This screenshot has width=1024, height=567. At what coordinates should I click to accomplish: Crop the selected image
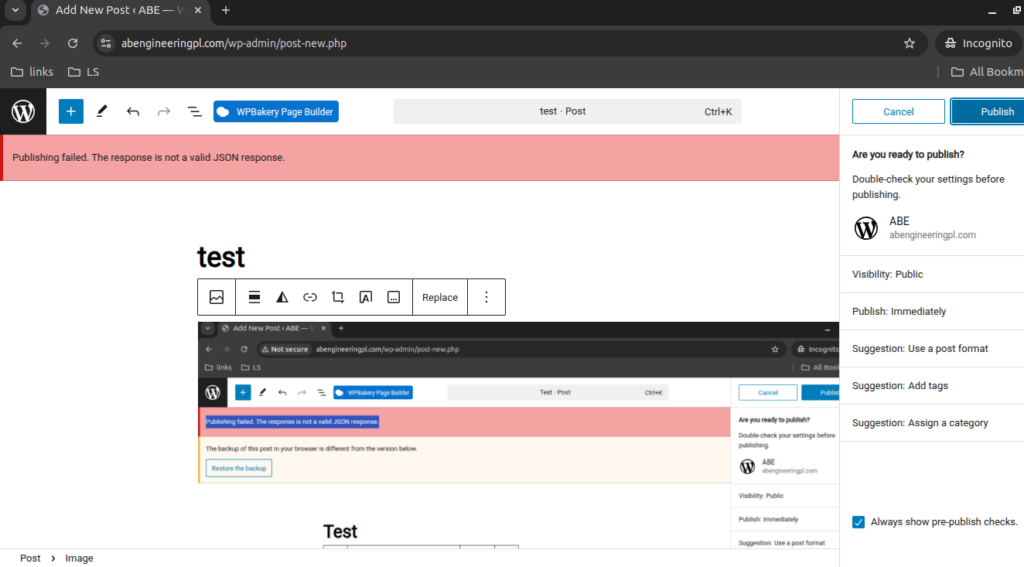(338, 297)
